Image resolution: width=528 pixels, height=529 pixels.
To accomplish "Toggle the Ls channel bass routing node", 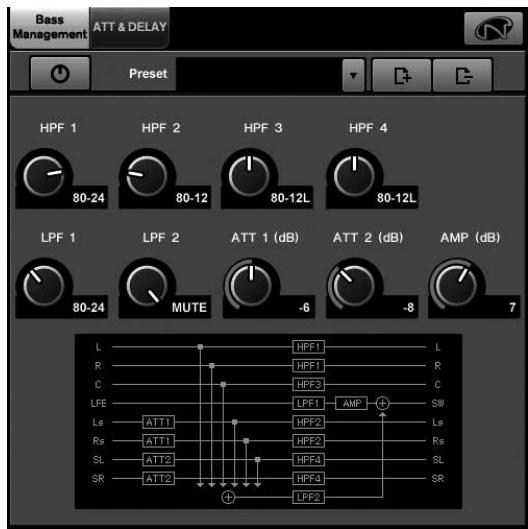I will [x=234, y=422].
